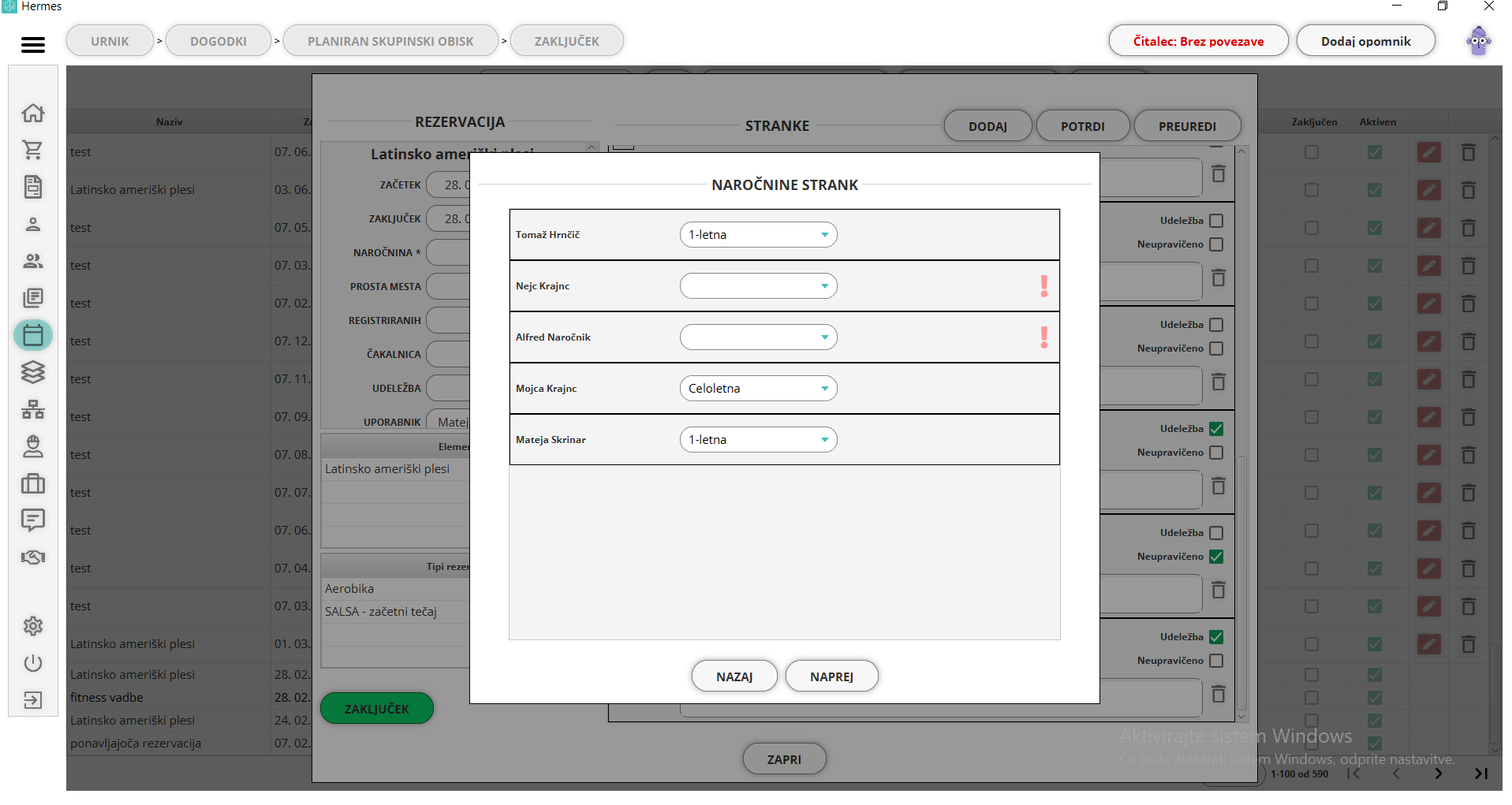
Task: Toggle the checked Neupravičeno checkbox
Action: (x=1216, y=557)
